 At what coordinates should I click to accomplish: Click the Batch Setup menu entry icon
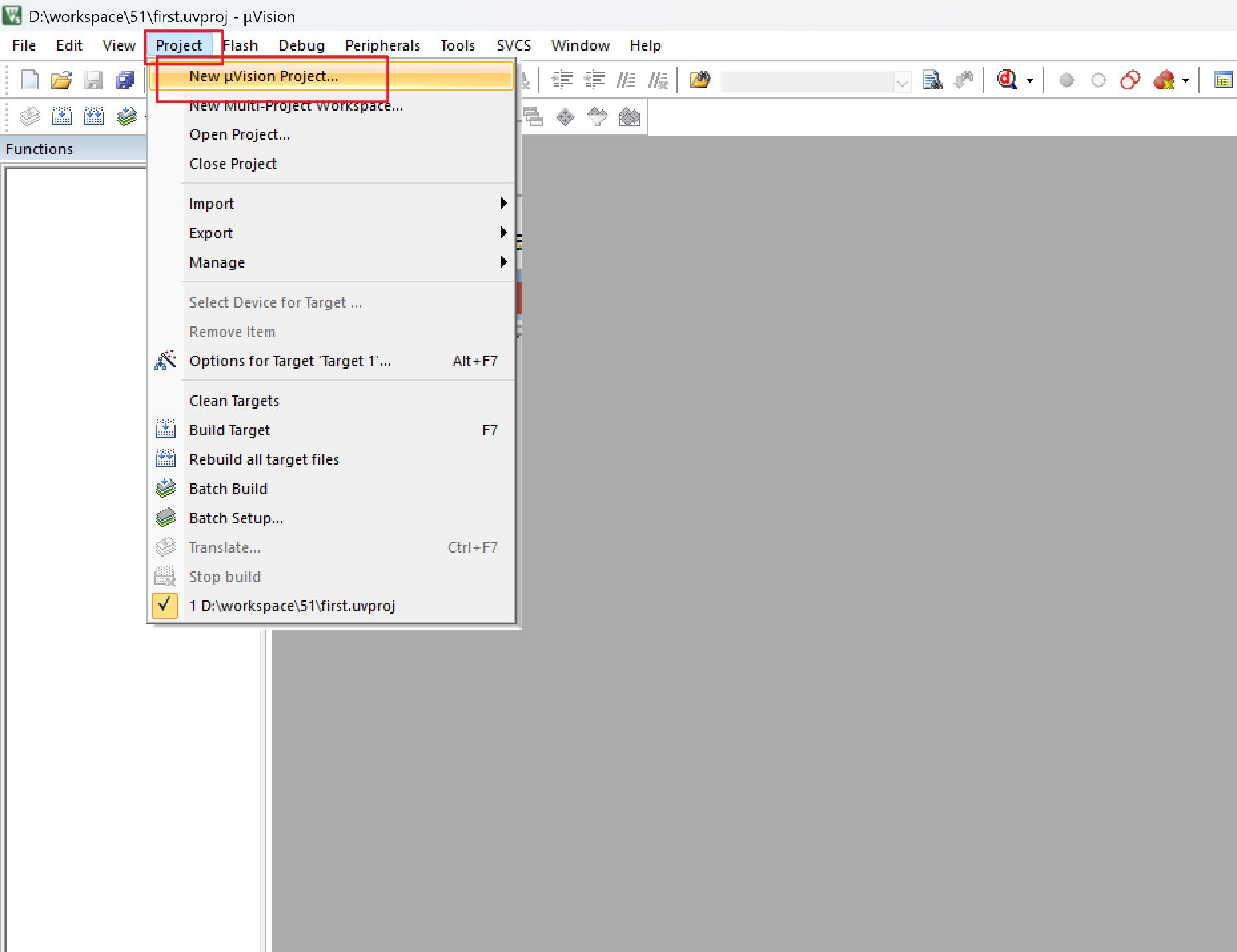[x=165, y=518]
